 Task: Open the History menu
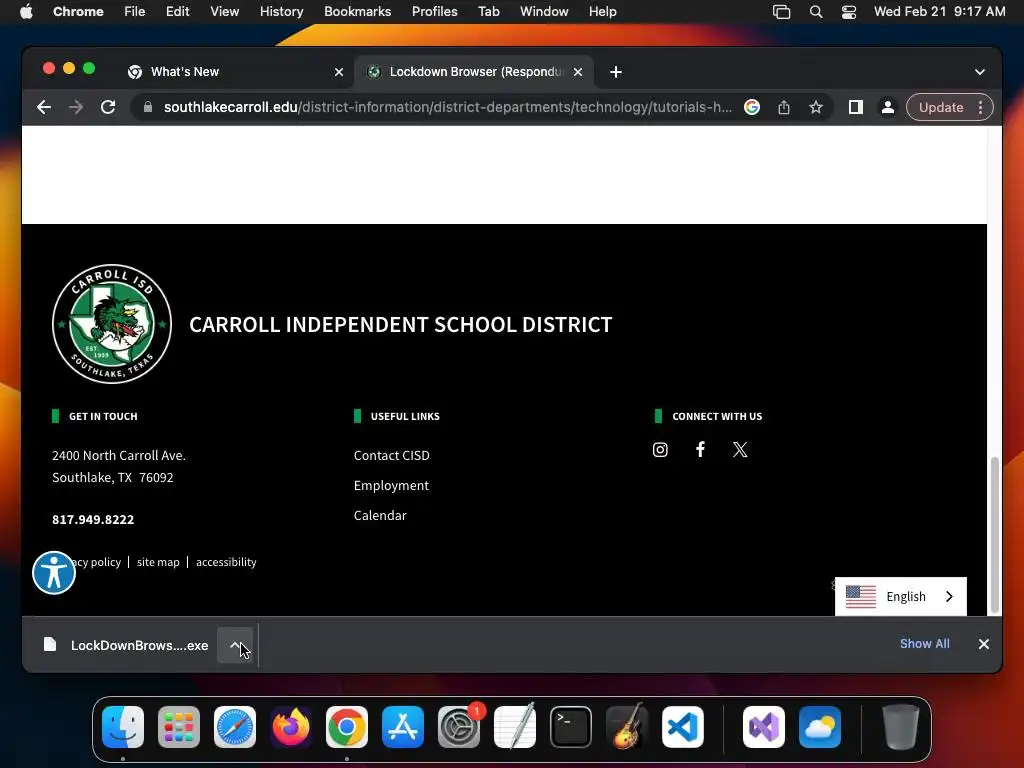pyautogui.click(x=281, y=12)
